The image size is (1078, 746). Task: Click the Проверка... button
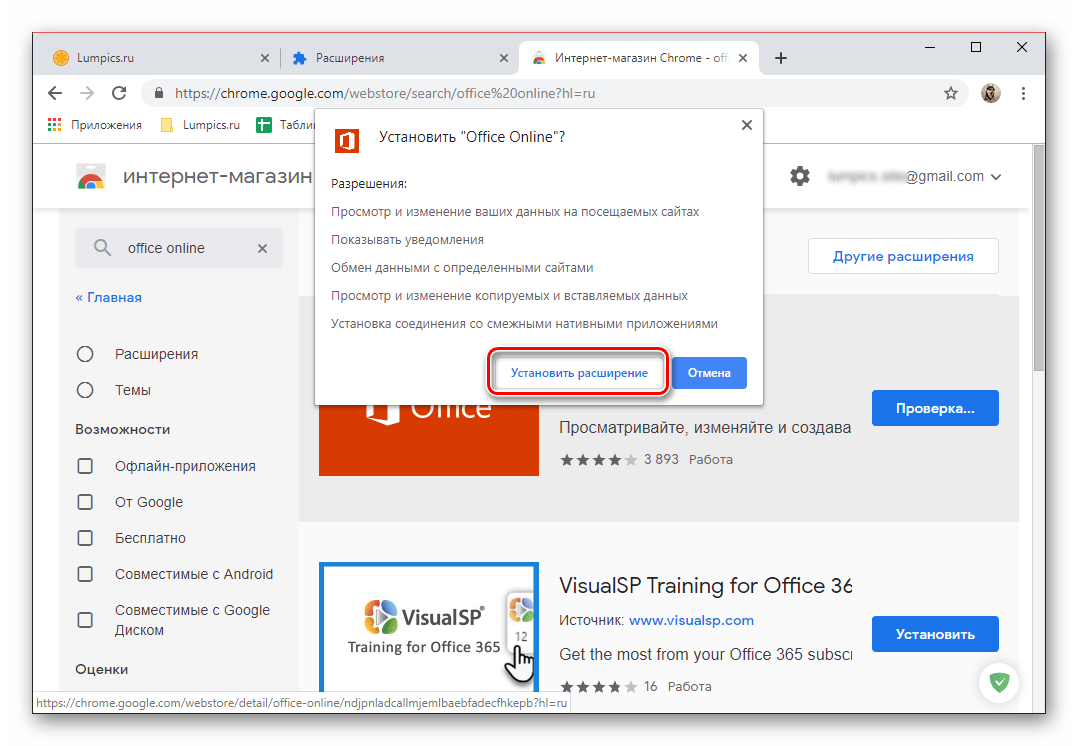935,408
